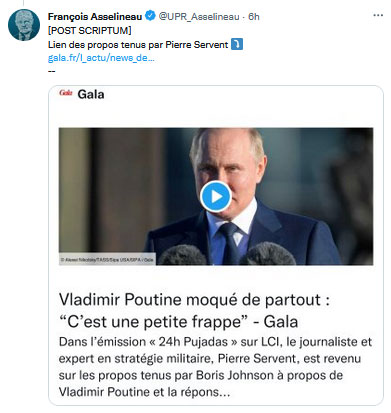Click the photo credit caption on thumbnail
Viewport: 391px width, 413px height.
(x=107, y=259)
